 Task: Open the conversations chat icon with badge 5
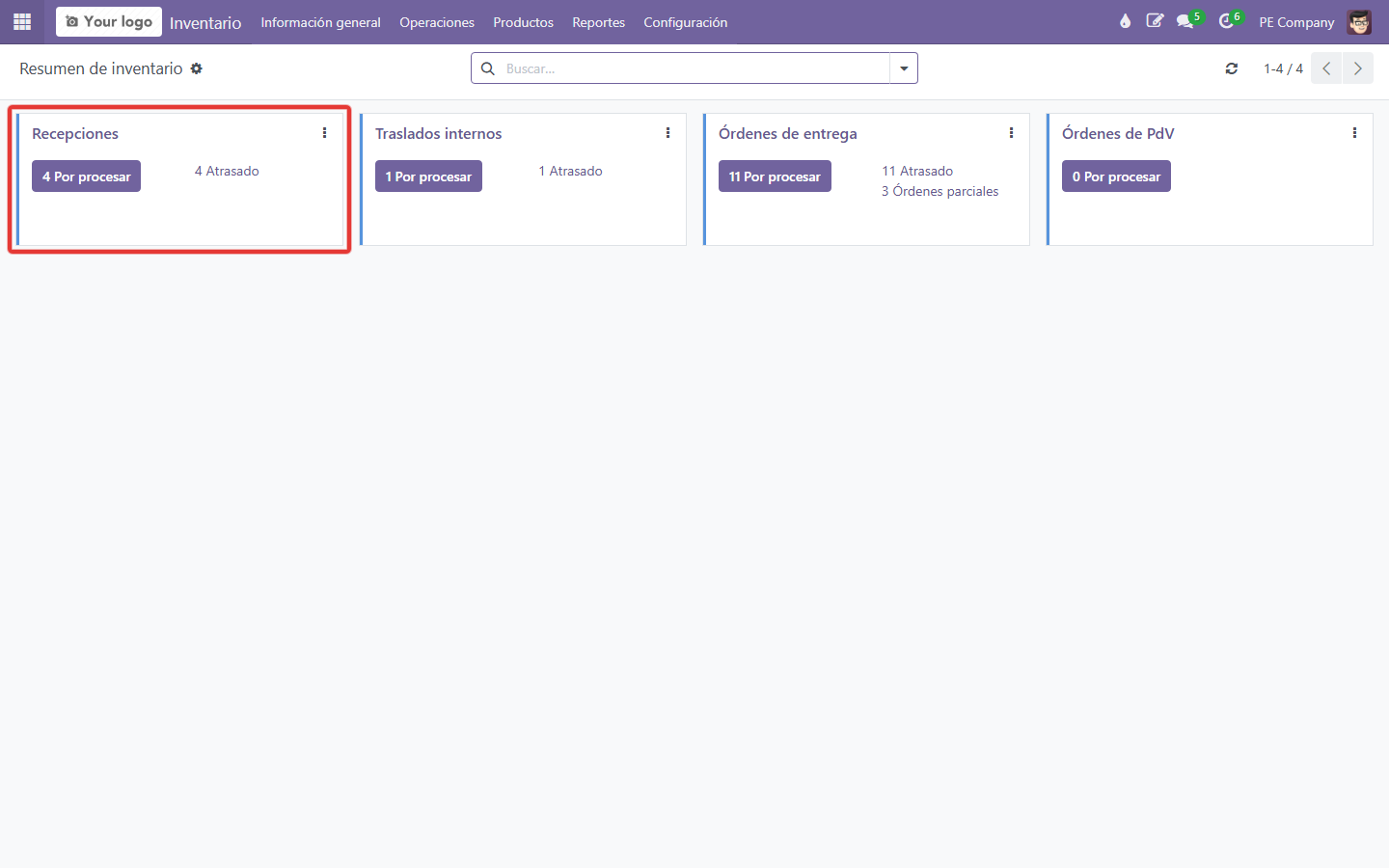coord(1185,21)
